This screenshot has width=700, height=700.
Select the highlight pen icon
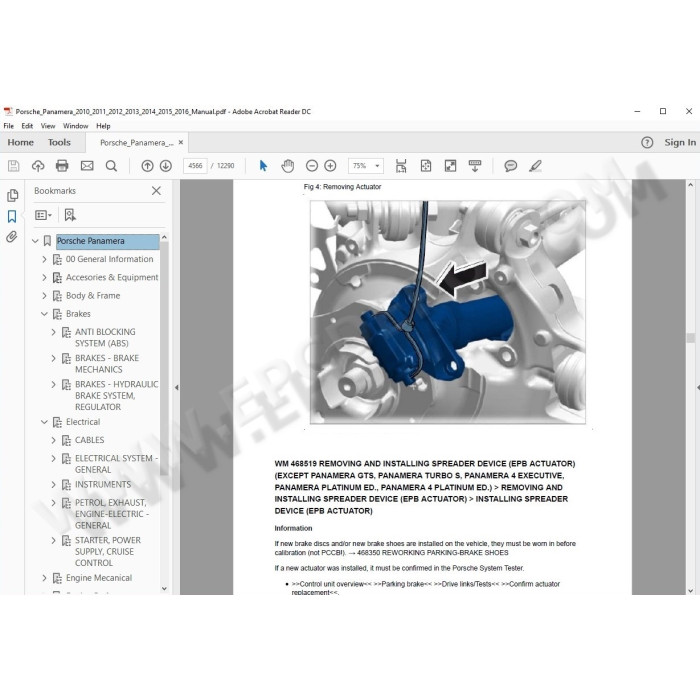pyautogui.click(x=535, y=166)
